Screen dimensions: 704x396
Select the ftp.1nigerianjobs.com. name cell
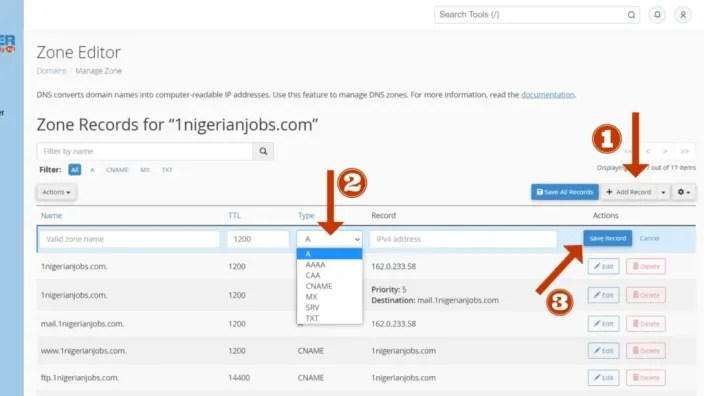point(79,378)
